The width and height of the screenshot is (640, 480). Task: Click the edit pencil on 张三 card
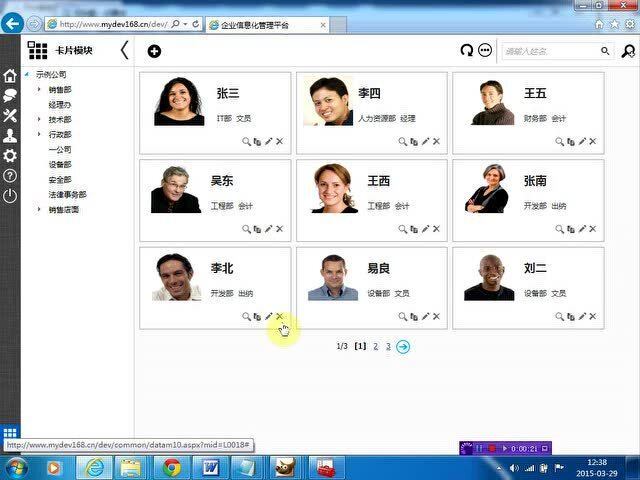point(268,142)
